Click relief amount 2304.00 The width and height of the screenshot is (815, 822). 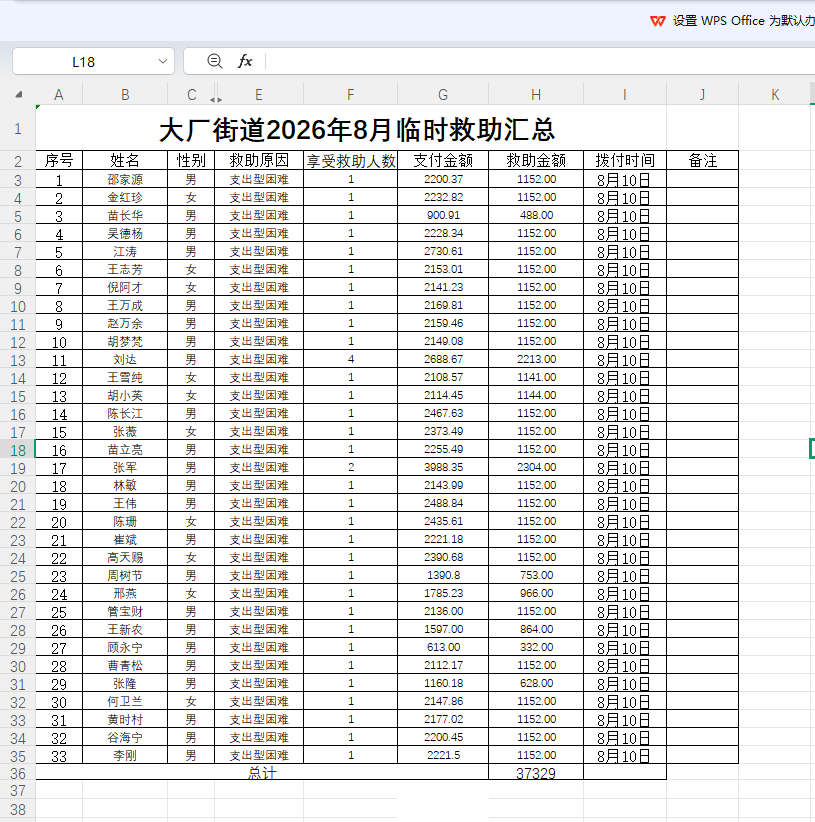click(x=536, y=468)
